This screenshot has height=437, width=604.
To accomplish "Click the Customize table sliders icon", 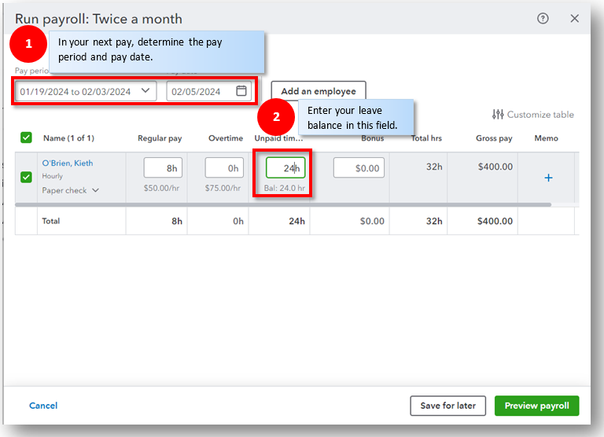I will 498,115.
